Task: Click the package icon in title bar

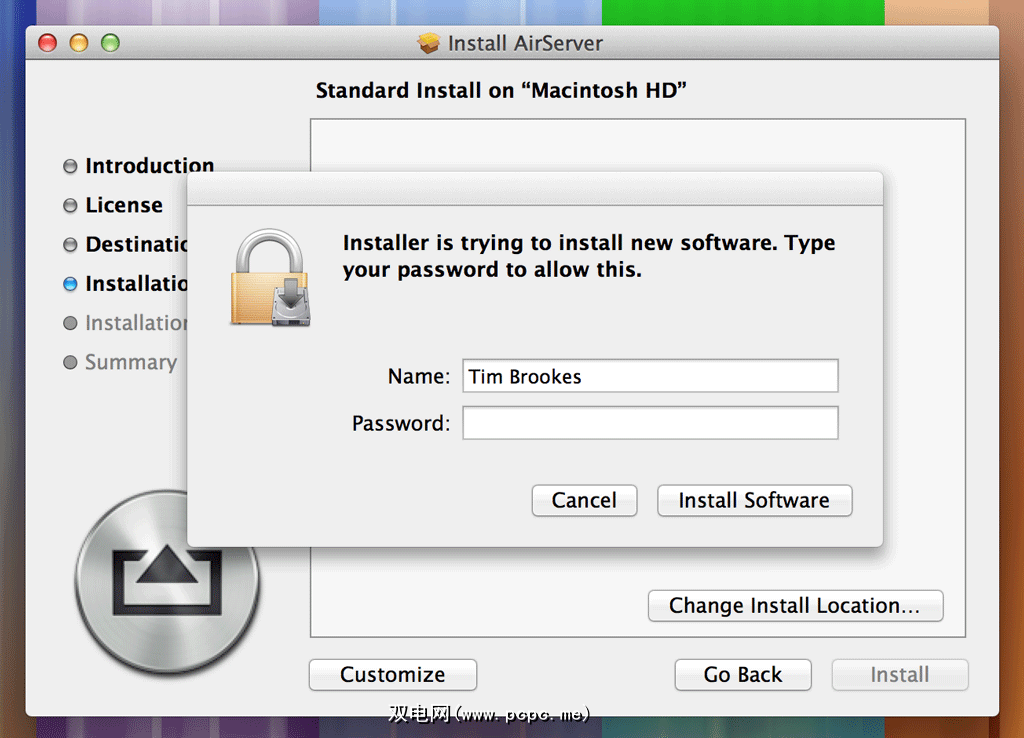Action: [429, 44]
